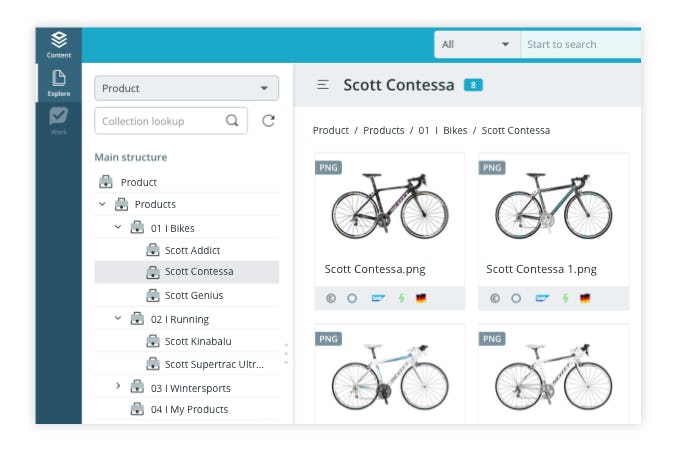
Task: Click the Scott Contessa 1.png file name
Action: pyautogui.click(x=541, y=269)
